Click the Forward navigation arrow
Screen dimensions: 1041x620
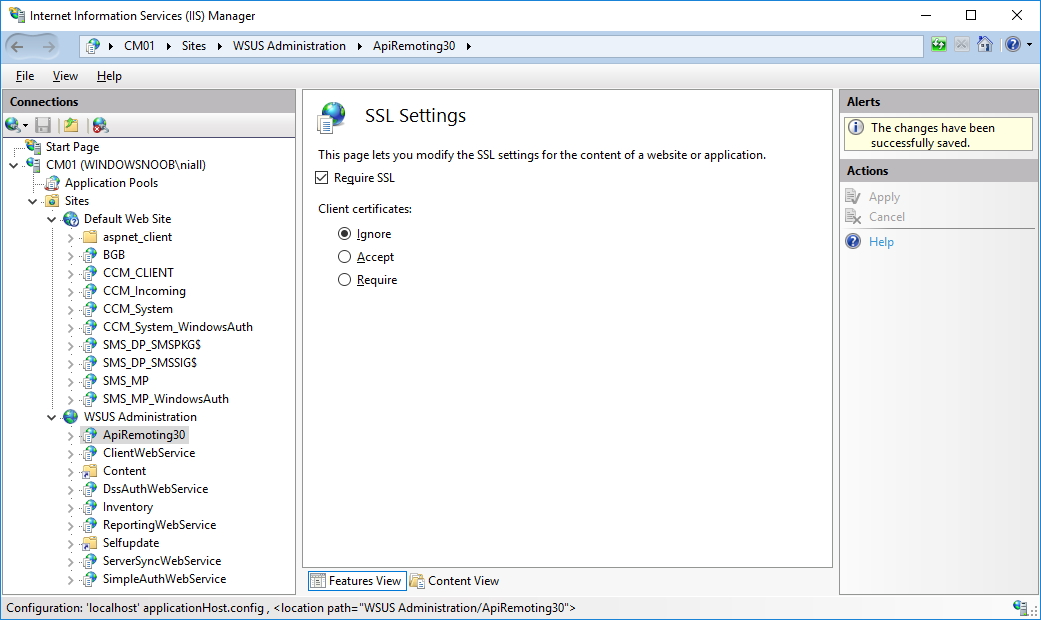click(48, 46)
